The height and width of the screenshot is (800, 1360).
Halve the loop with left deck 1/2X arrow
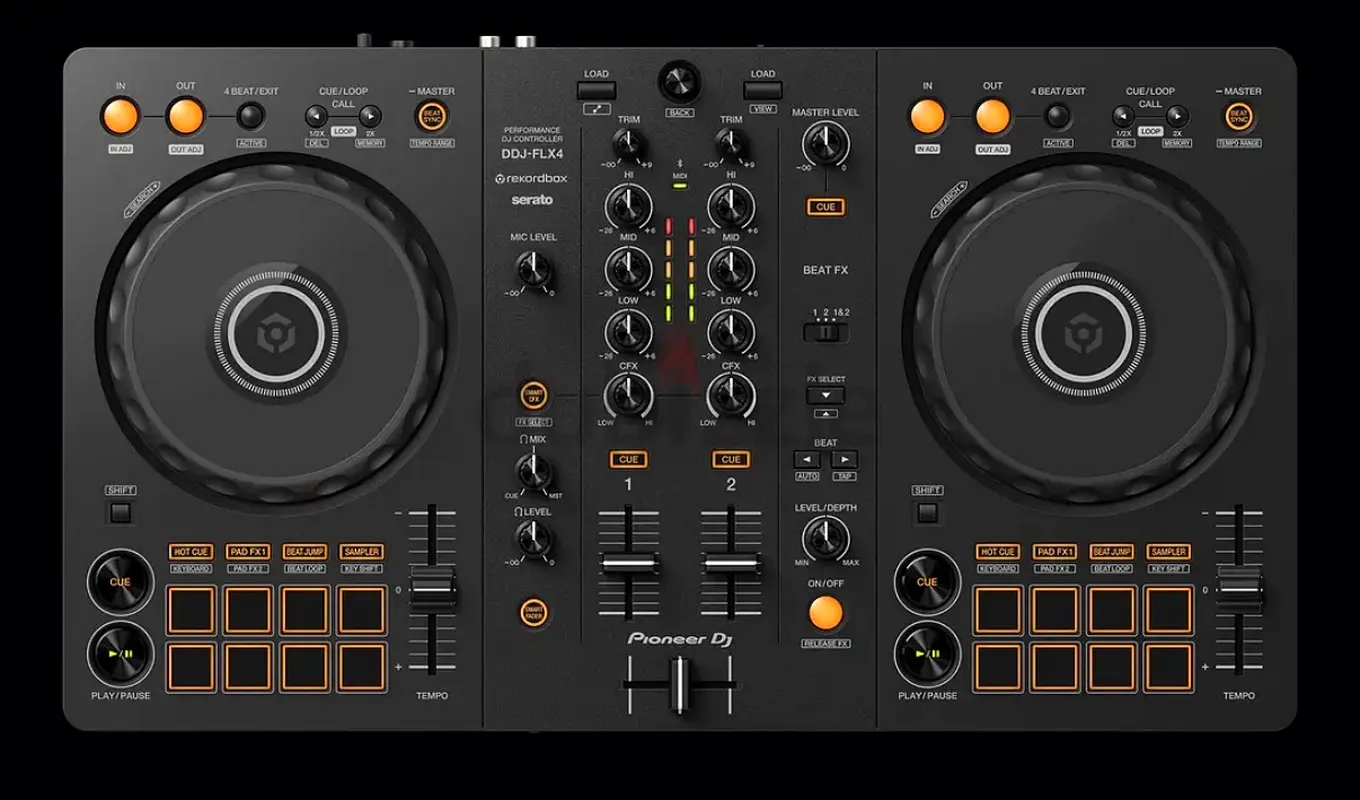click(x=316, y=116)
